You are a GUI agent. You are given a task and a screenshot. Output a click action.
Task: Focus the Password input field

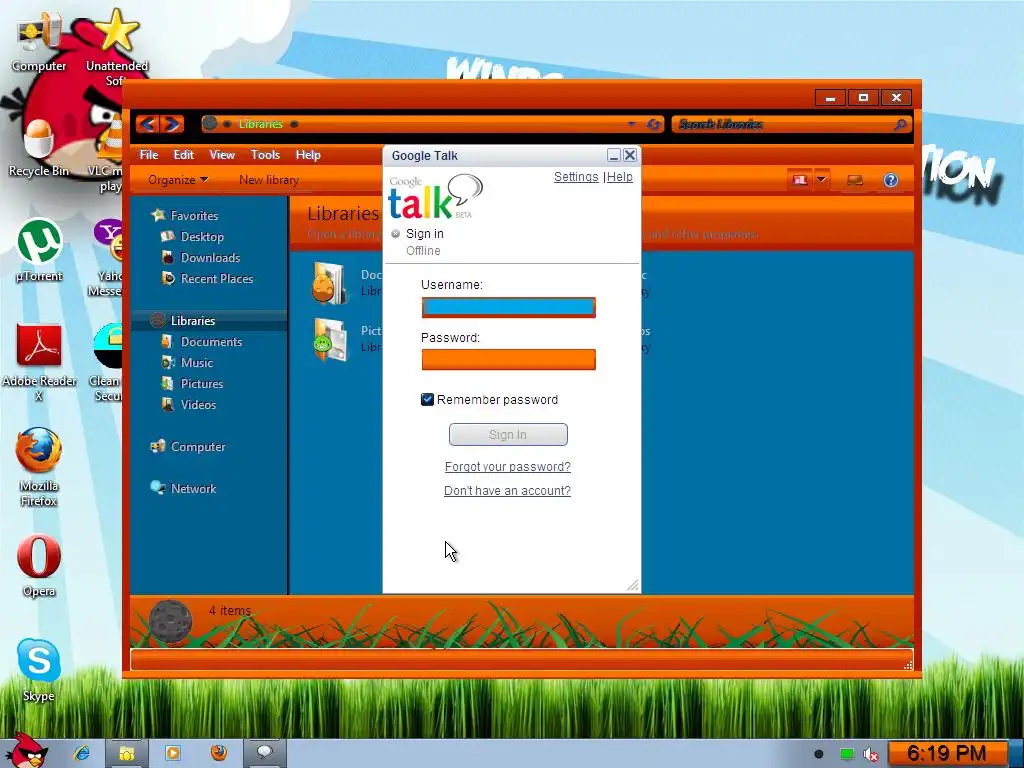point(508,360)
